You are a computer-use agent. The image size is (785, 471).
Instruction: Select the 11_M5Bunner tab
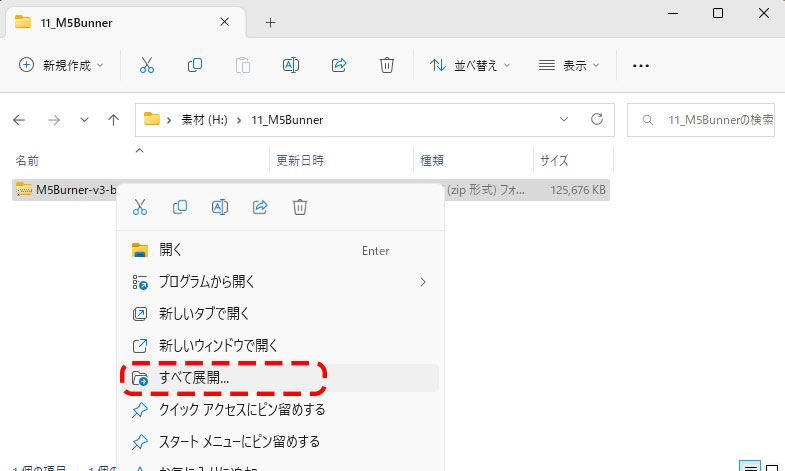tap(125, 23)
